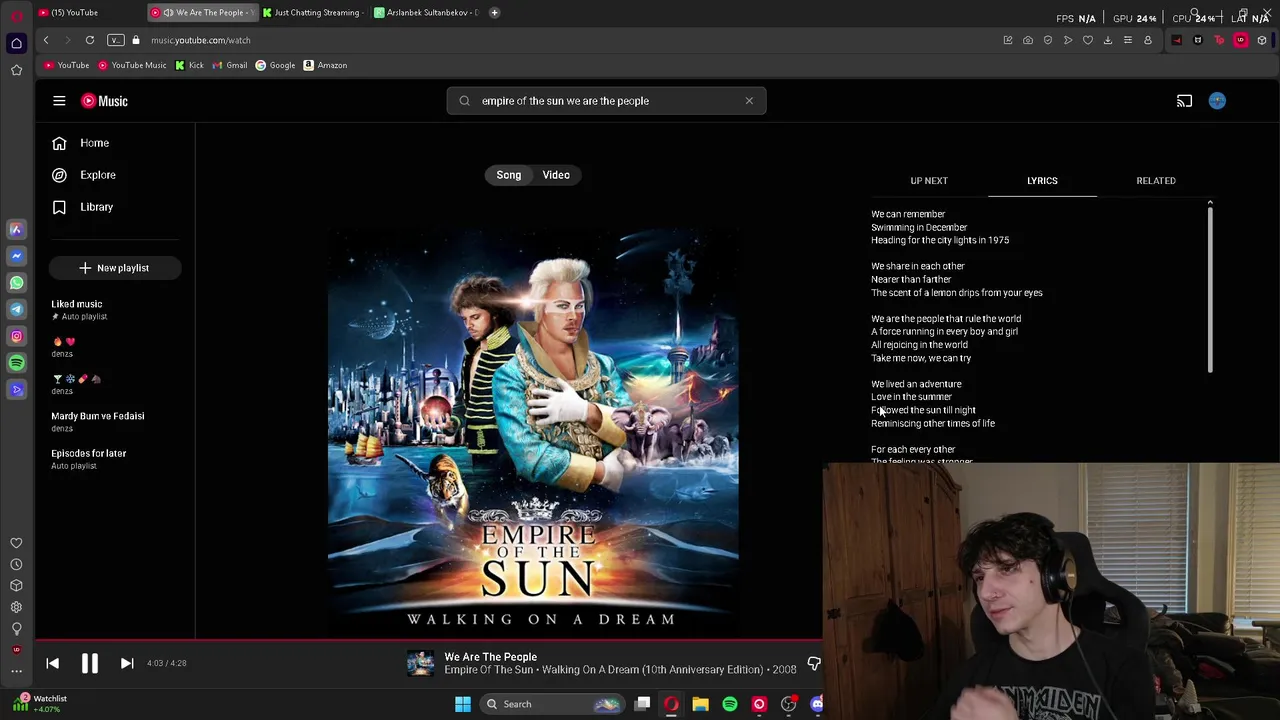1280x720 pixels.
Task: Open the Mardy Bum ve Fedaisi playlist
Action: (98, 422)
